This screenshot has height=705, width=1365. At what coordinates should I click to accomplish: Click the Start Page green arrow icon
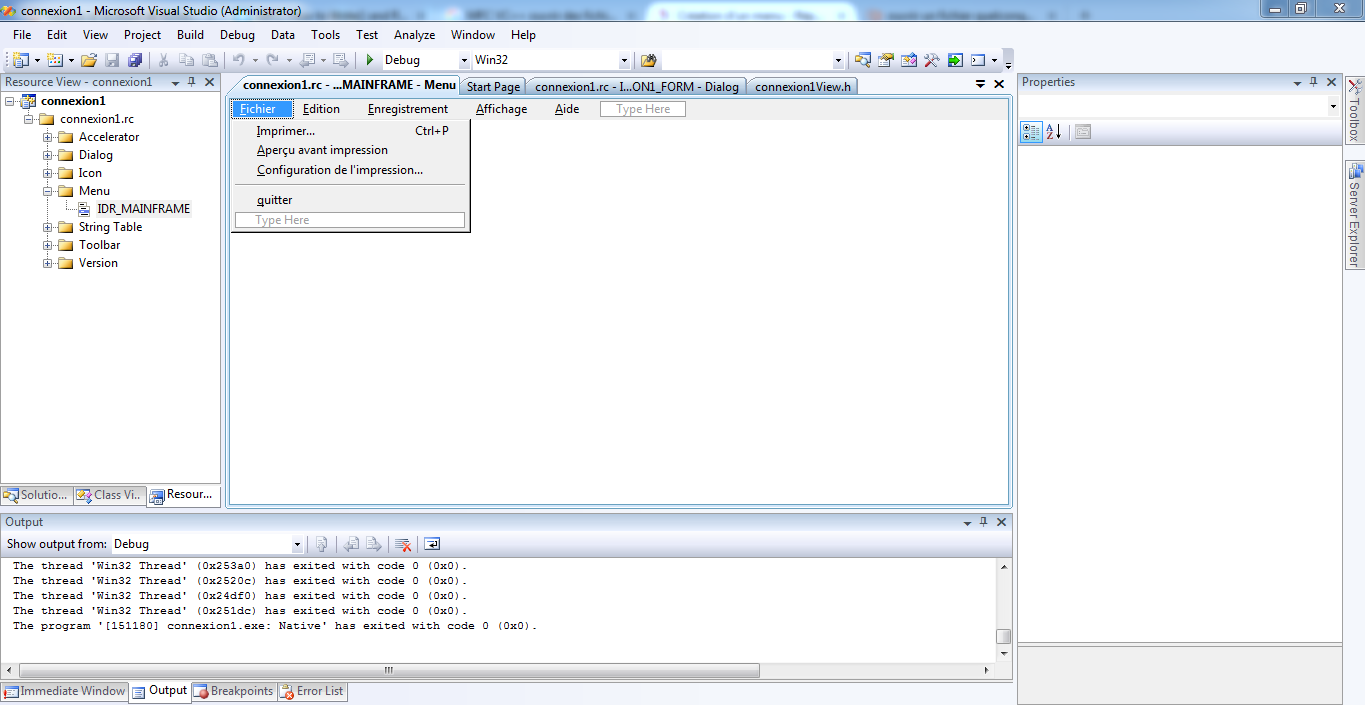tap(955, 60)
